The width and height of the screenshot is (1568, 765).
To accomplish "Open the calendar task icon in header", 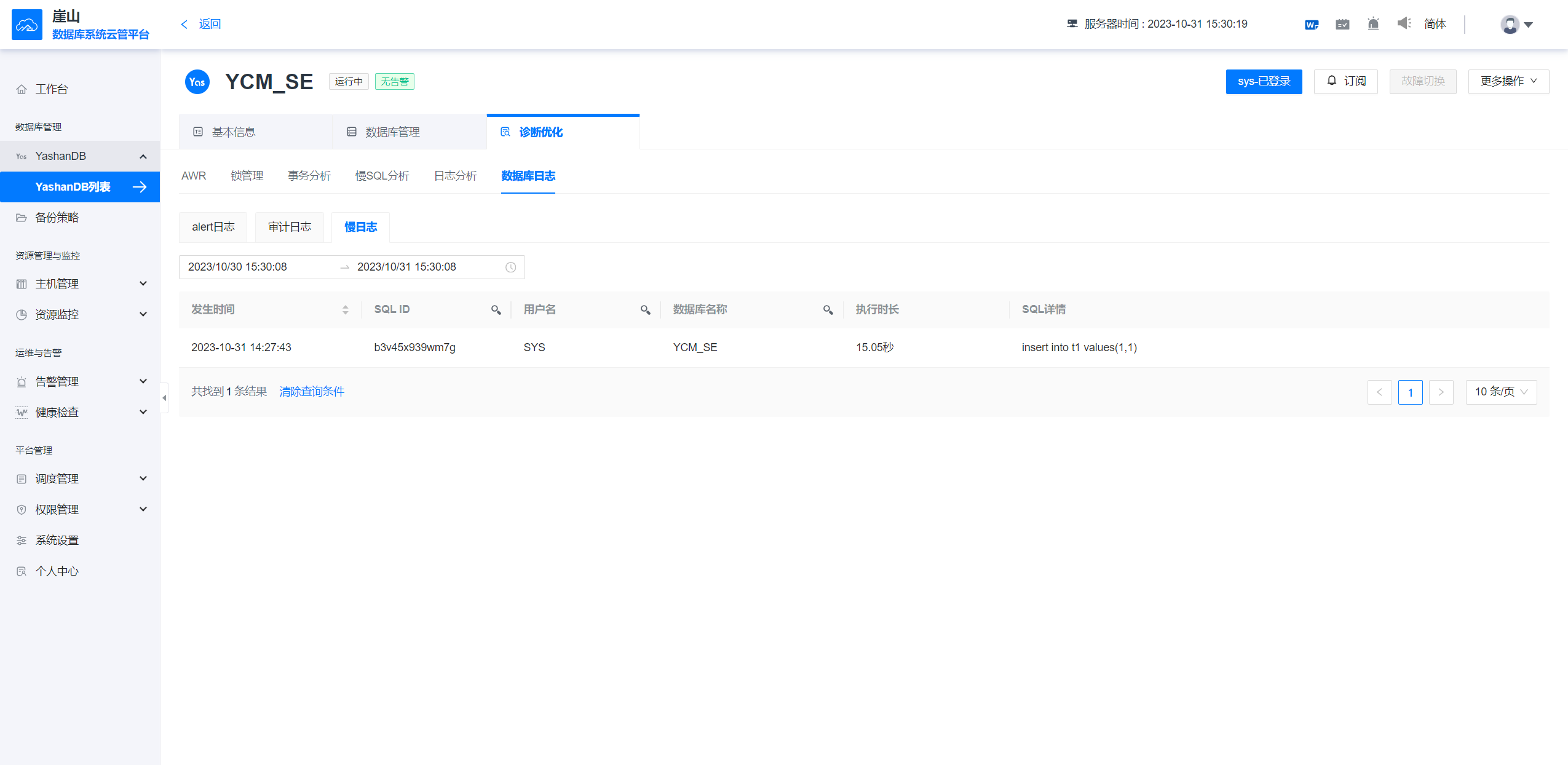I will coord(1342,25).
